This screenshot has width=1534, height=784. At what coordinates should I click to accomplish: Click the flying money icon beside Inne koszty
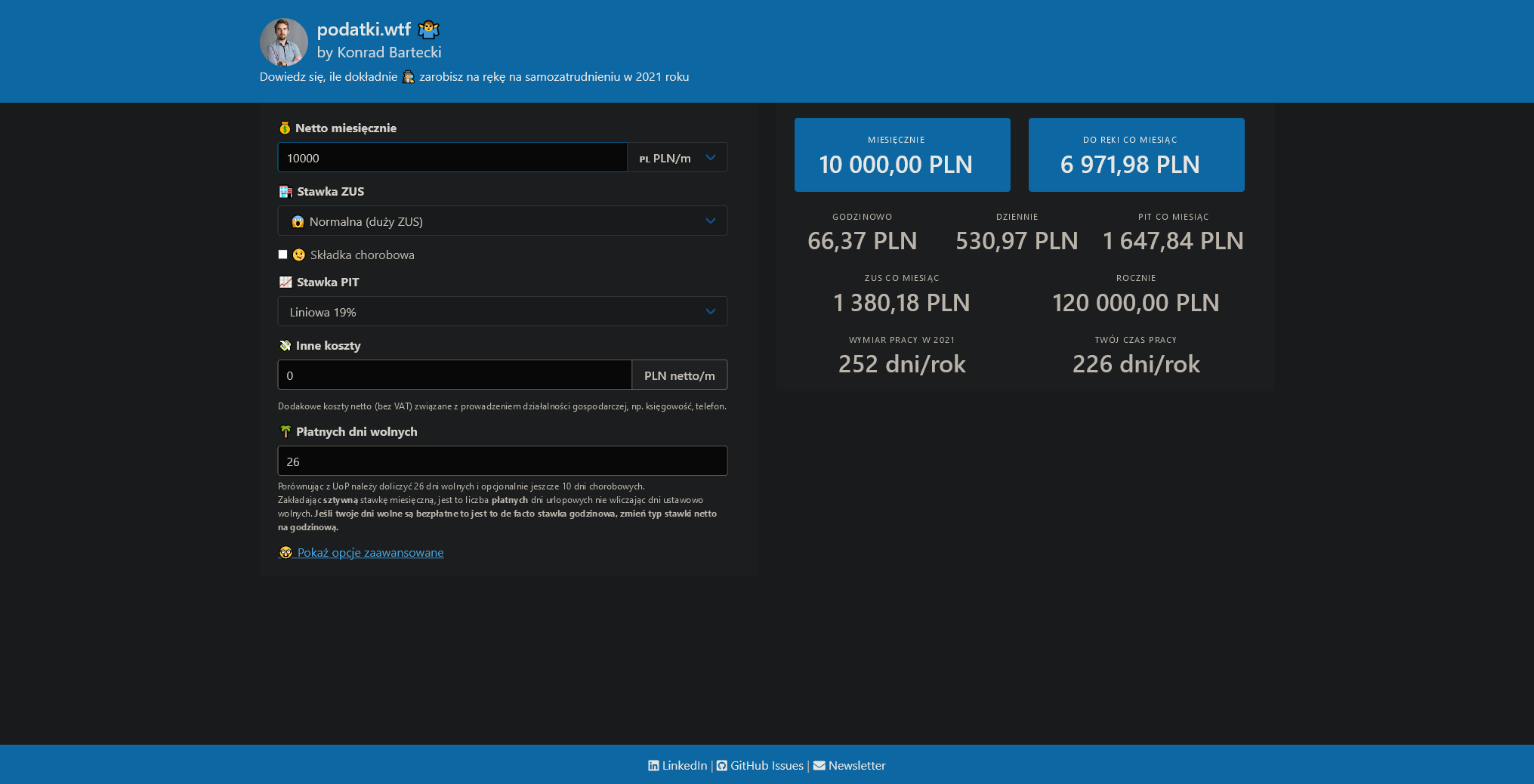click(285, 346)
